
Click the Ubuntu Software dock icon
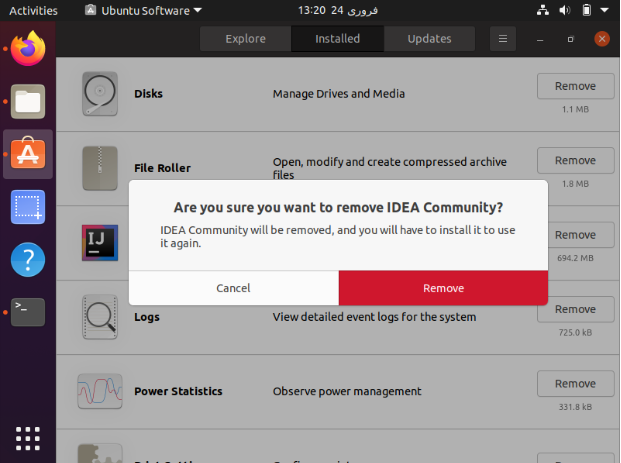tap(28, 154)
